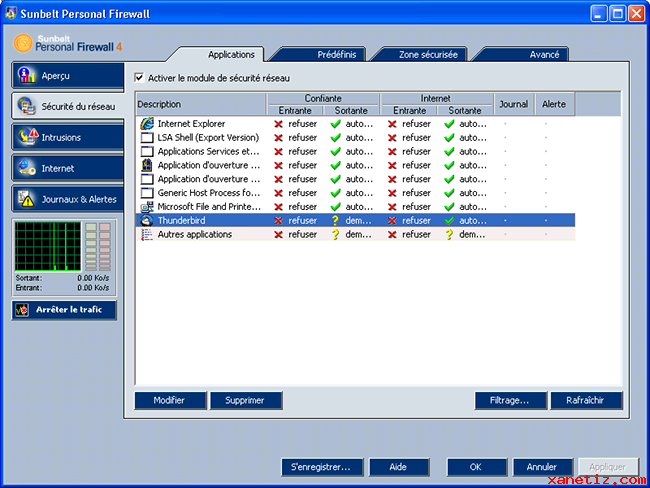Viewport: 650px width, 488px height.
Task: Click the S'enregistrer... button
Action: 322,467
